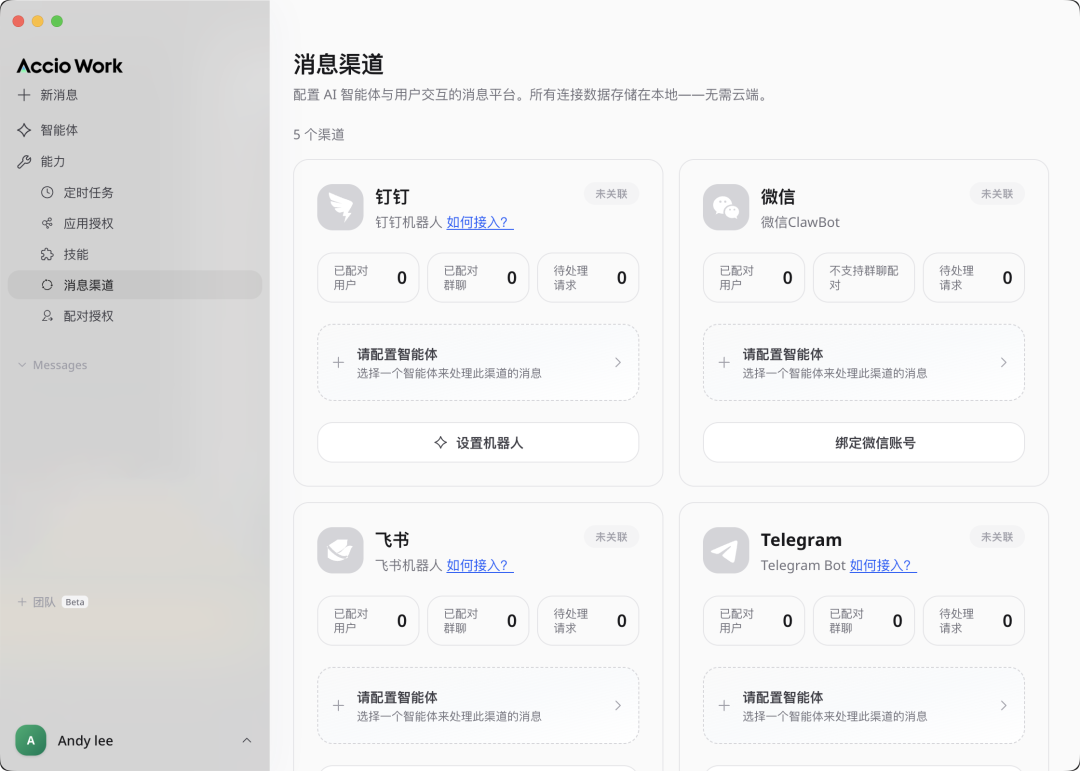Click the 未关联 status badge on 微信

tap(996, 194)
